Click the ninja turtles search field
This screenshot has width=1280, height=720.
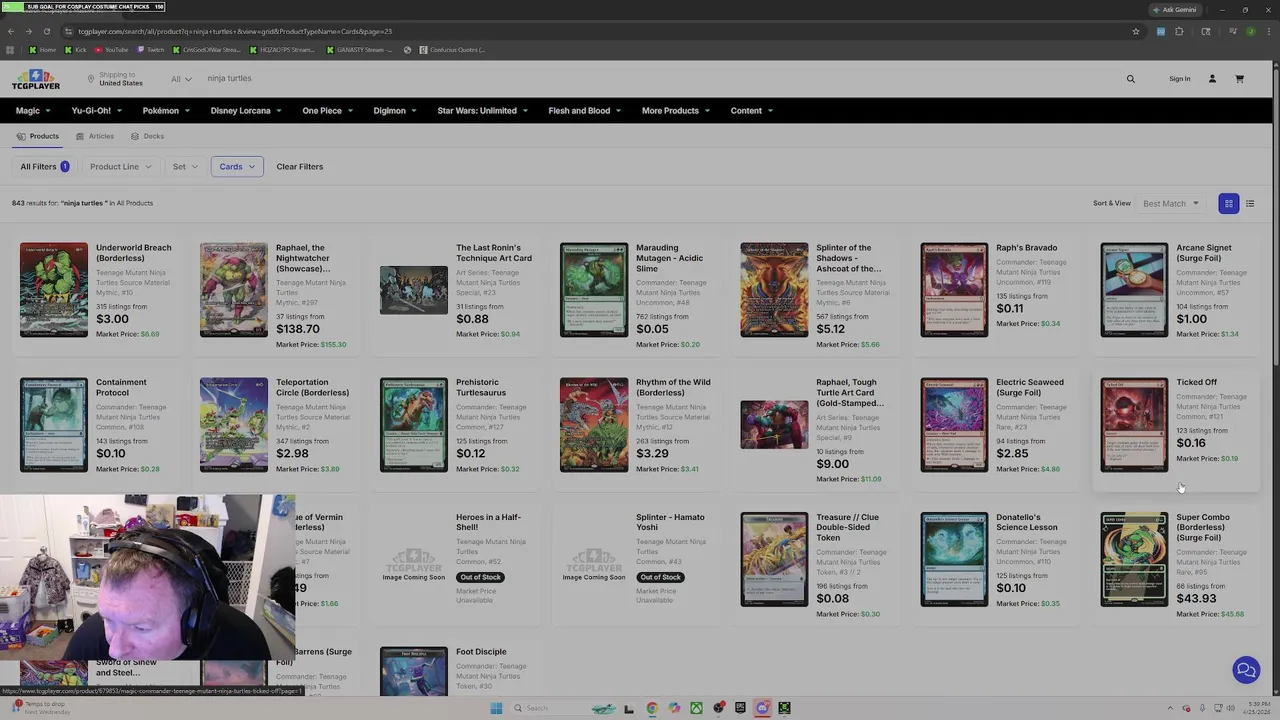click(x=660, y=79)
